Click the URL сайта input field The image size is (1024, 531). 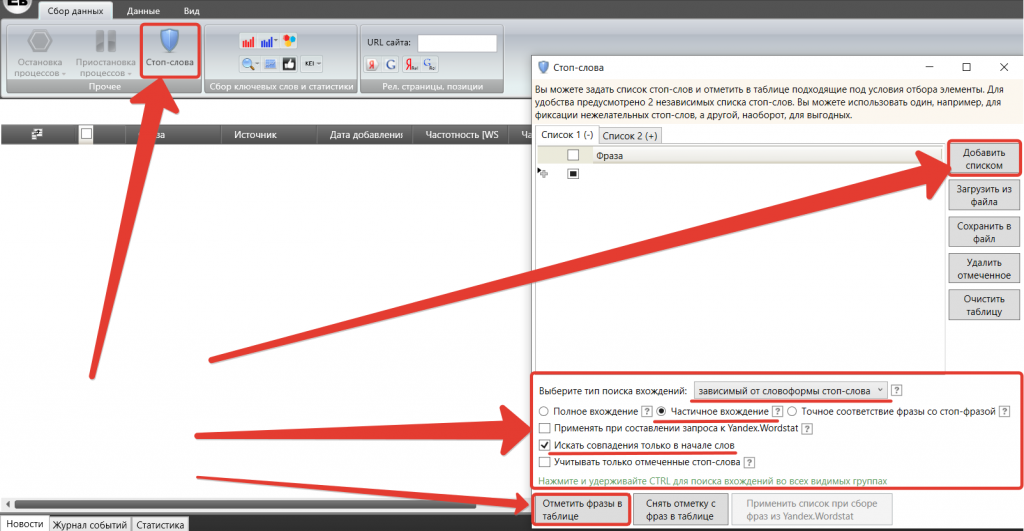(x=457, y=43)
